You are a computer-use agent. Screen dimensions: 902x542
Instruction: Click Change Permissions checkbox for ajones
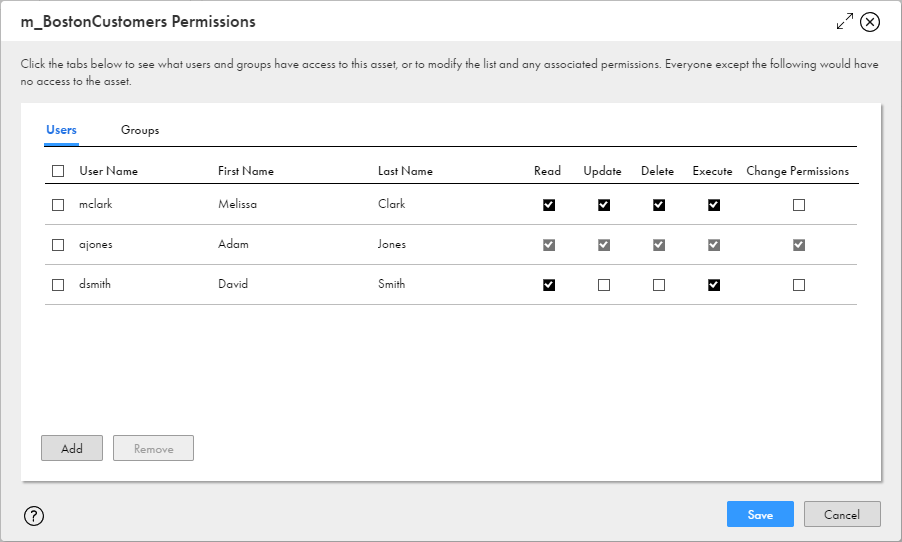pyautogui.click(x=799, y=245)
